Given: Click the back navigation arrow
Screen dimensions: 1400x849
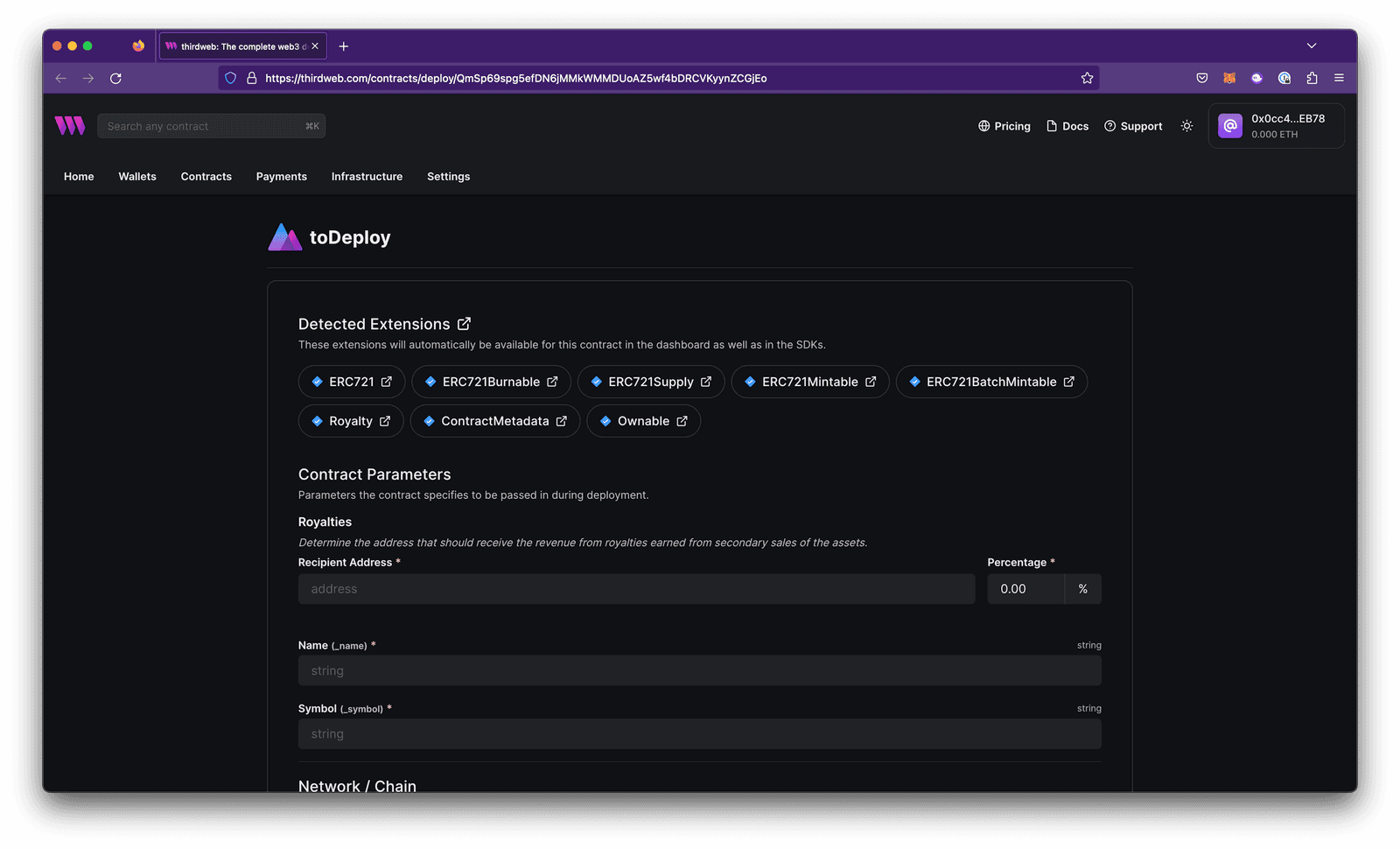Looking at the screenshot, I should [x=60, y=78].
